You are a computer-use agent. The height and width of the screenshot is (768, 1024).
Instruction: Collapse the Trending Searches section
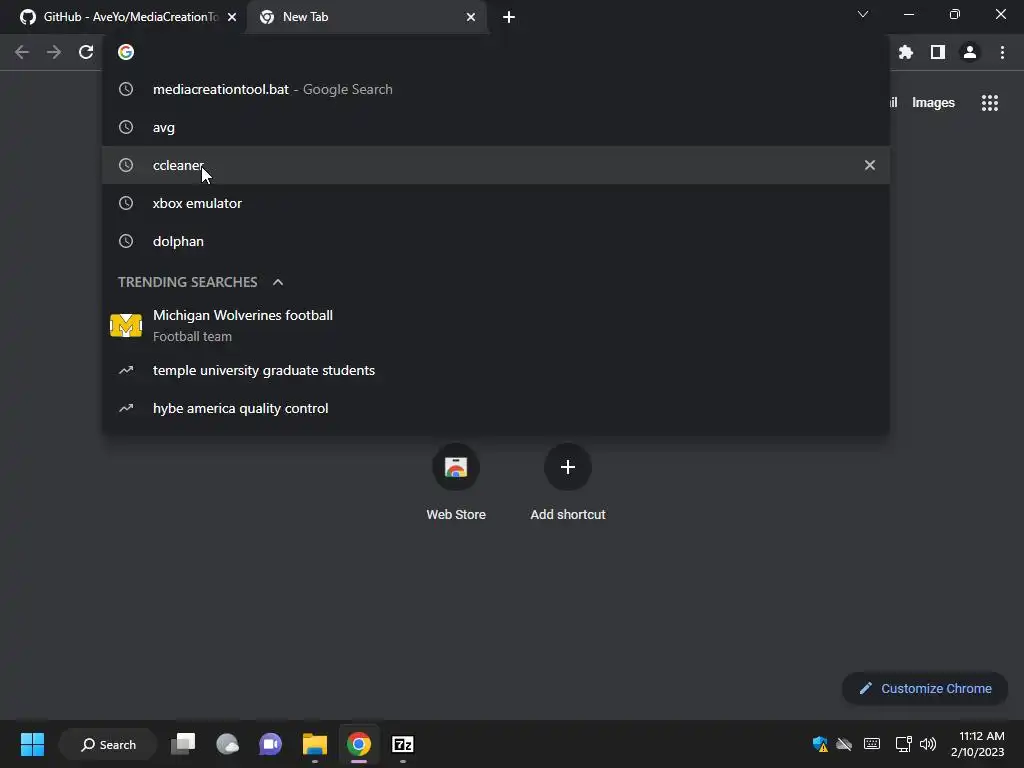point(278,282)
